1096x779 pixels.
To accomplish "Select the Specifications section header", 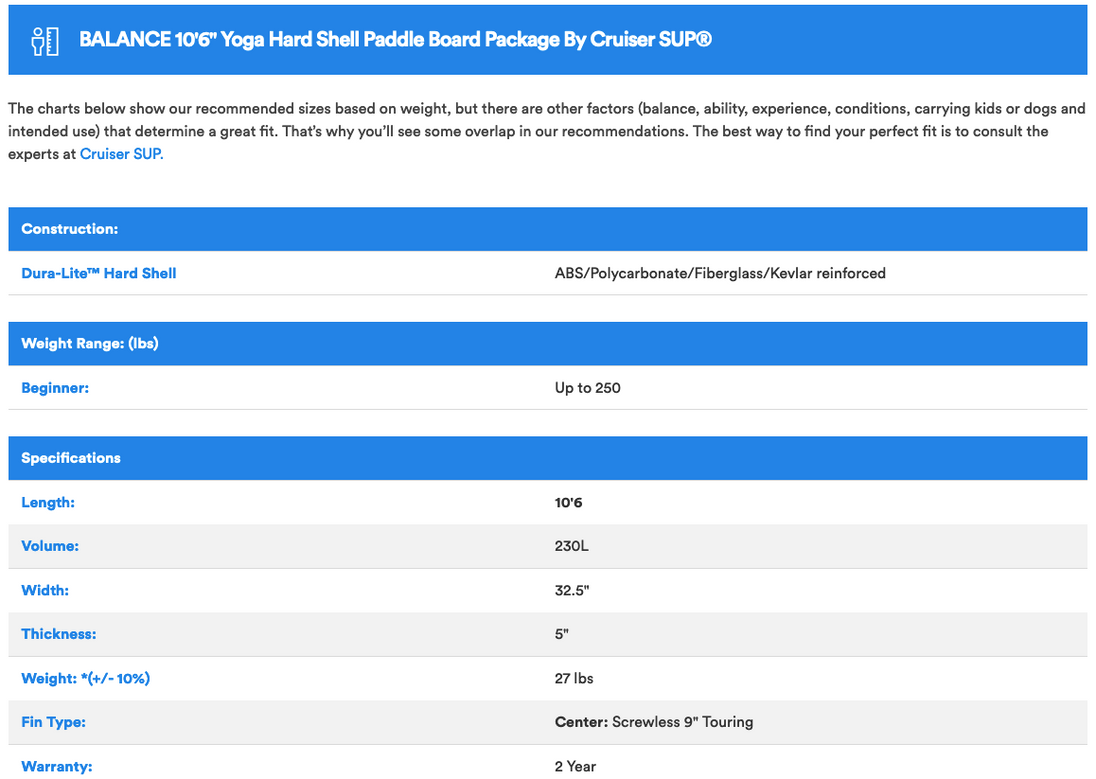I will tap(71, 458).
